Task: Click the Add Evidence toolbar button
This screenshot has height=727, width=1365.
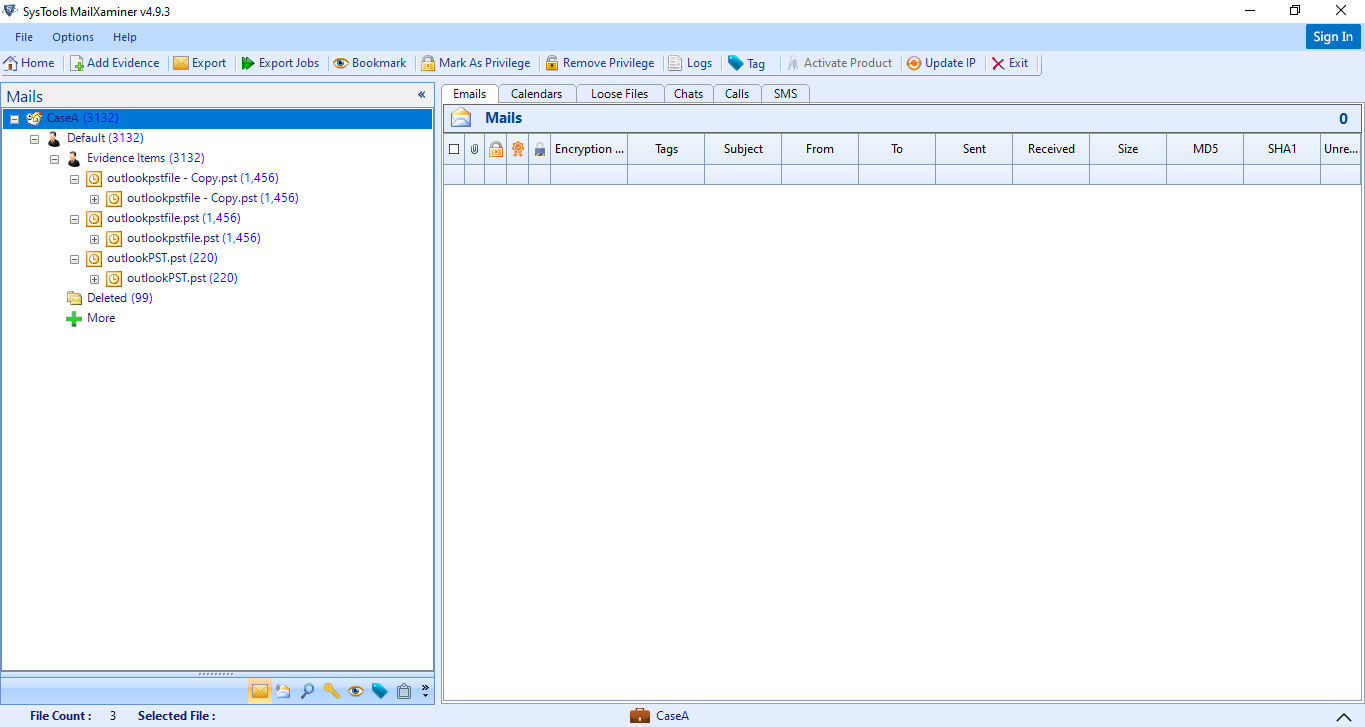Action: coord(115,63)
